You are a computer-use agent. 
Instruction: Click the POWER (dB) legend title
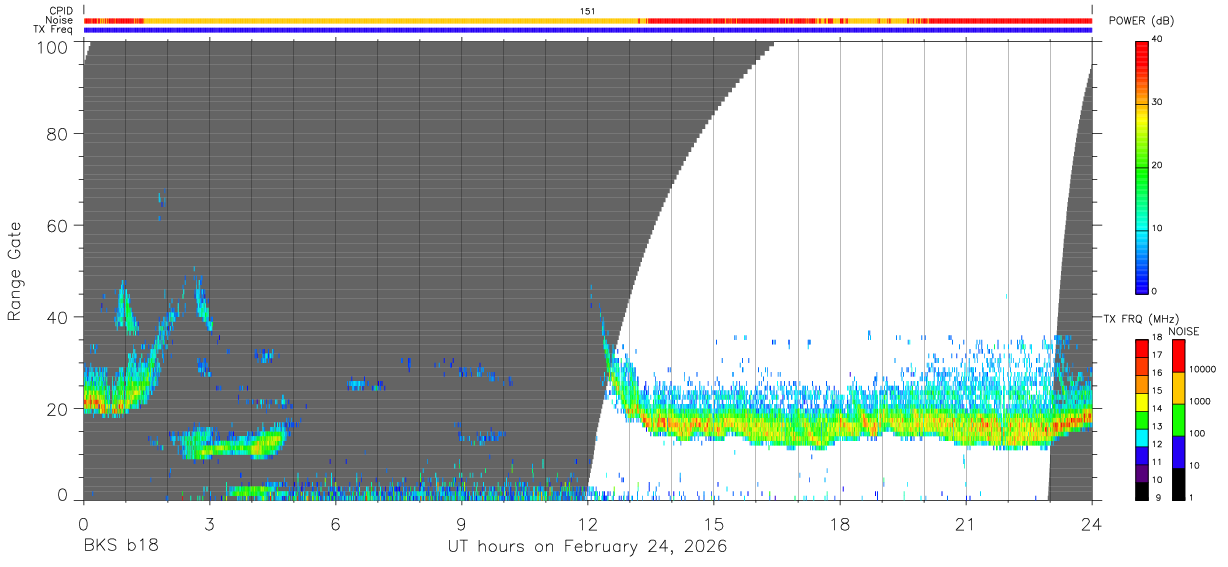coord(1141,21)
